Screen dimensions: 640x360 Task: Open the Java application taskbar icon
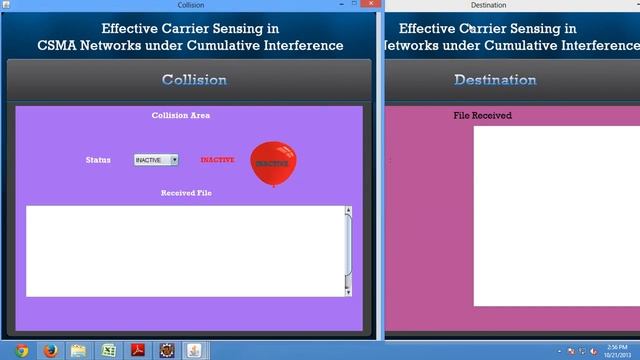tap(195, 351)
